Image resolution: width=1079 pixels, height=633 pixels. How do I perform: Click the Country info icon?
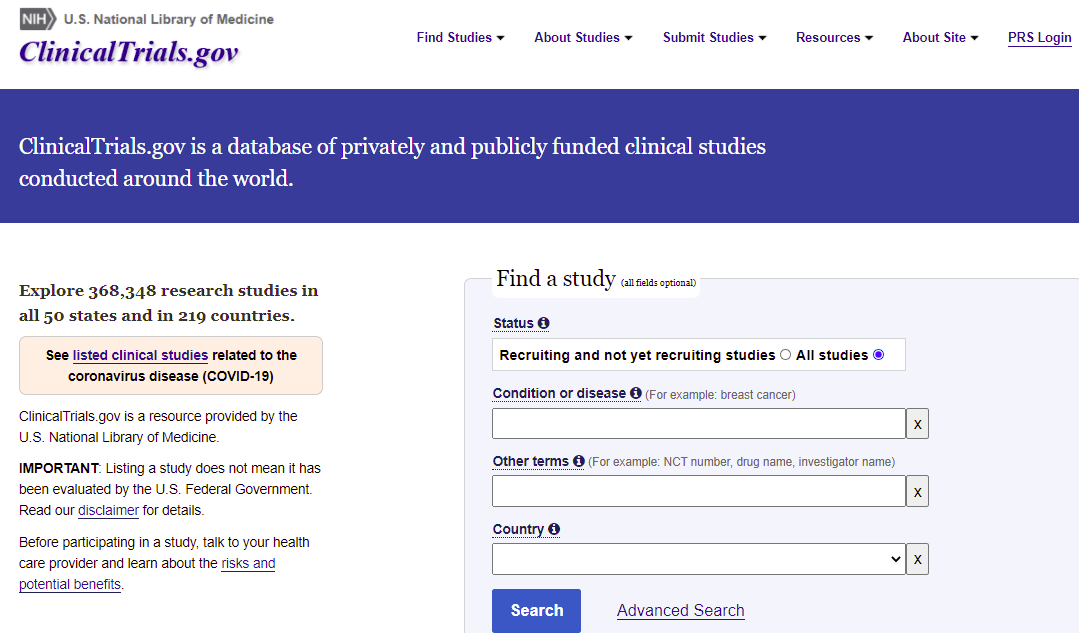(x=554, y=529)
